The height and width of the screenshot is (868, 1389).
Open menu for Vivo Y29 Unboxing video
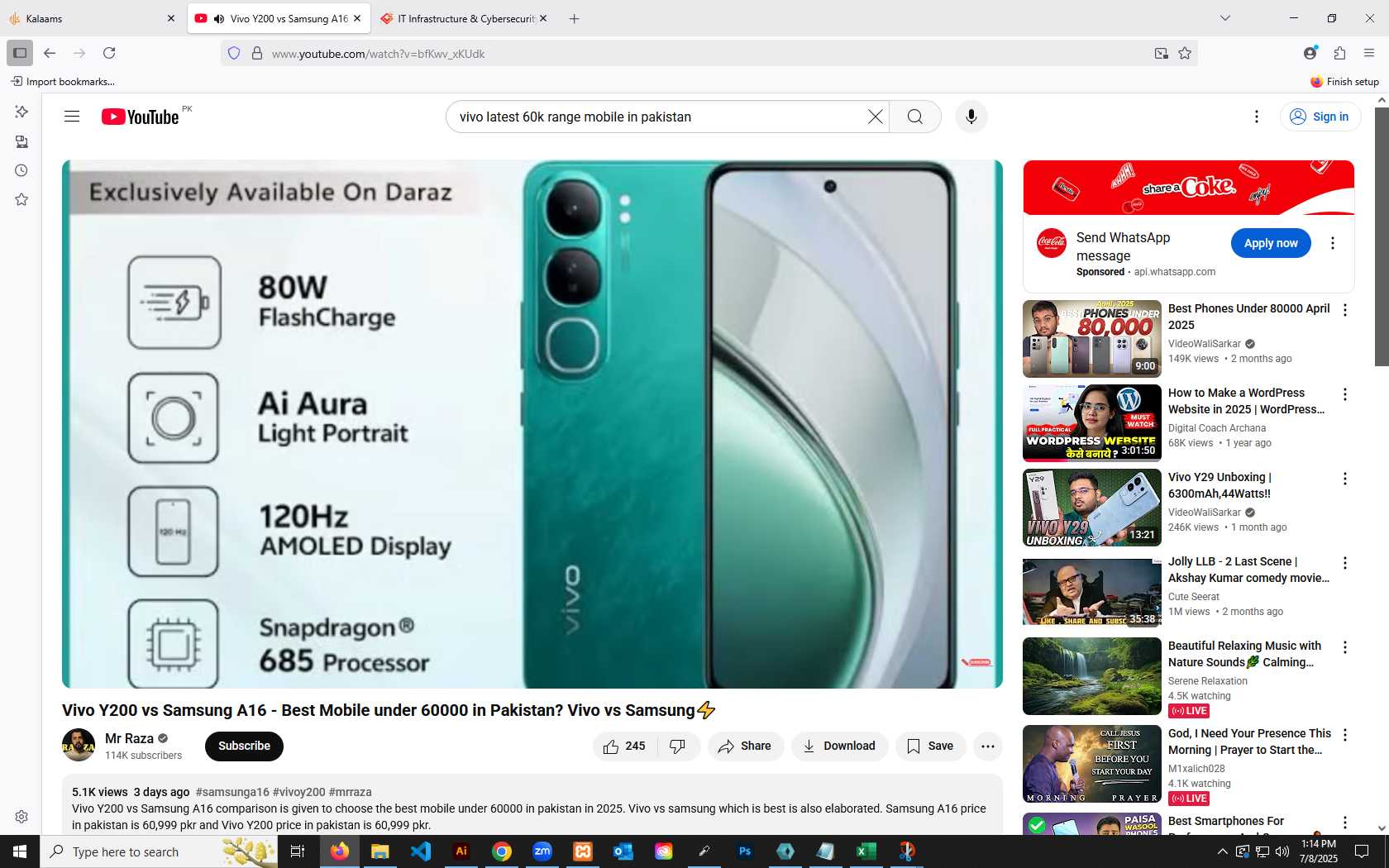(1345, 479)
